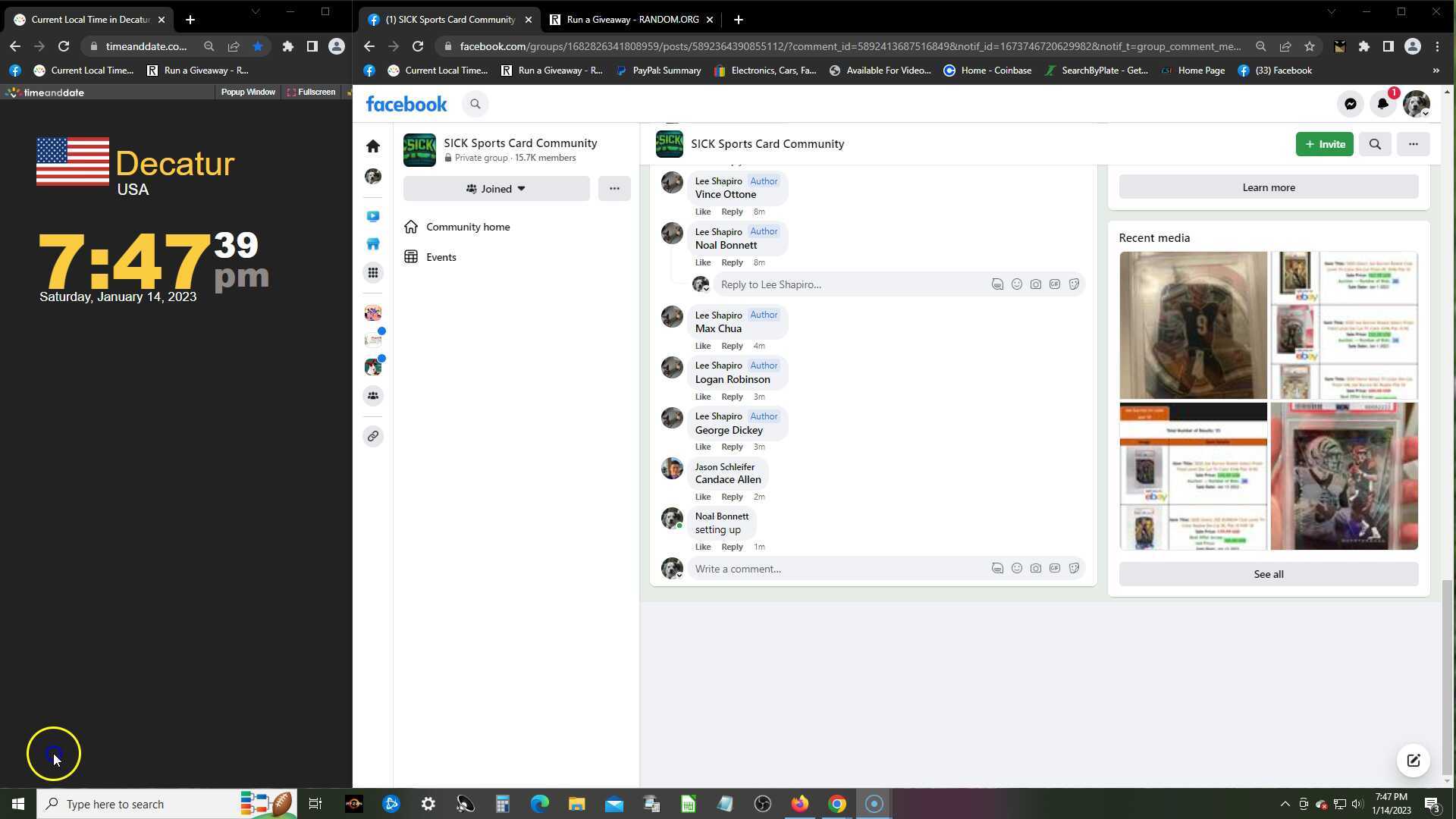Open Facebook Messenger icon

1351,104
